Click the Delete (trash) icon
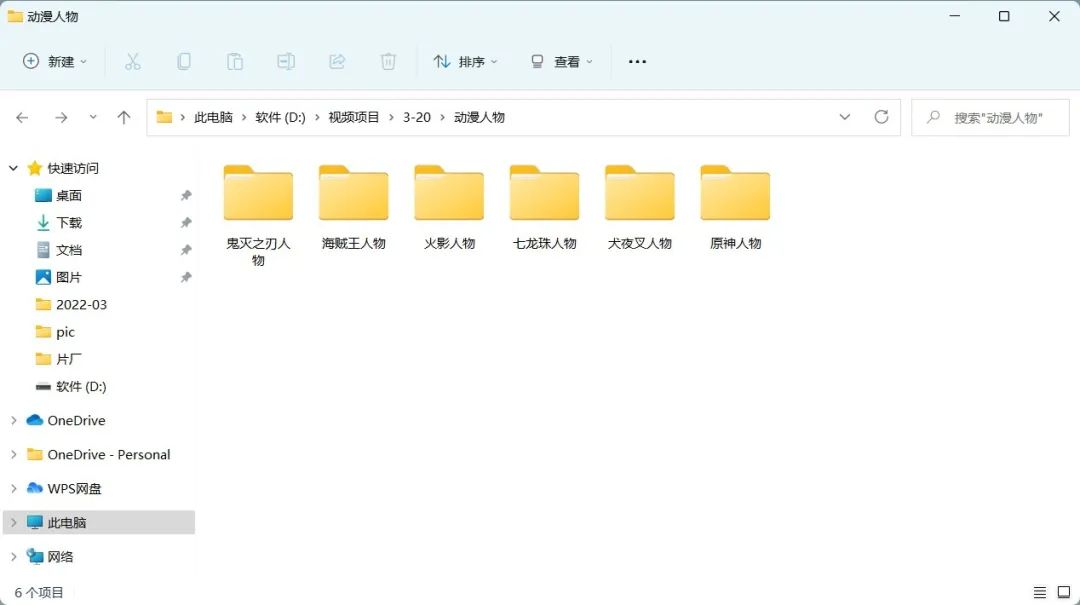Screen dimensions: 1080x605 [x=388, y=61]
